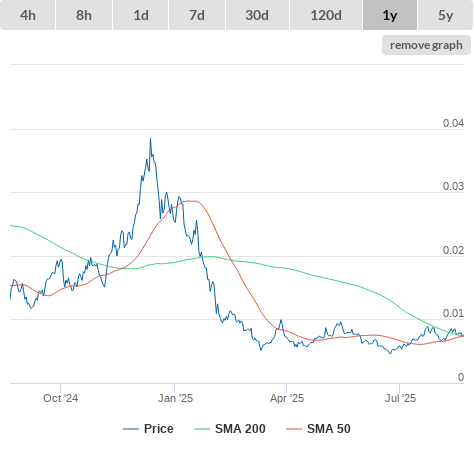
Task: Click the Apr '25 axis label
Action: [x=287, y=398]
